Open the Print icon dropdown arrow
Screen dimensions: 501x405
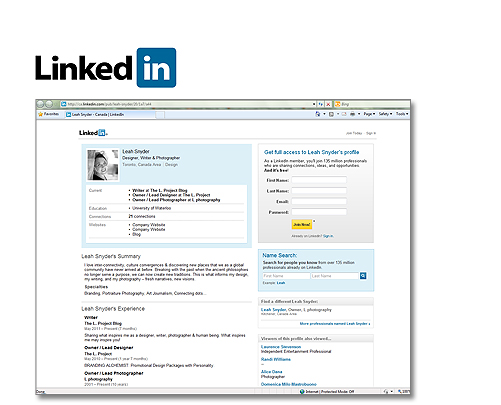click(x=359, y=114)
